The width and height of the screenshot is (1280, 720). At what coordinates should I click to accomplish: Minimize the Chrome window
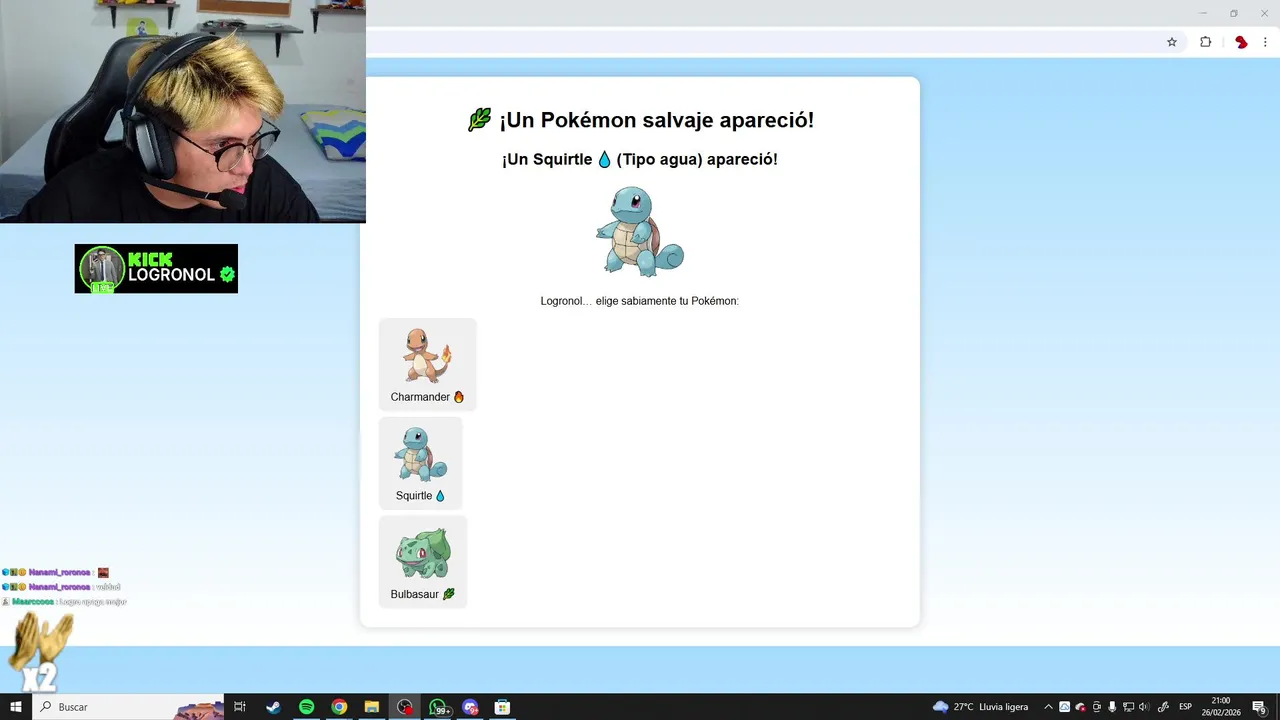click(x=1203, y=13)
